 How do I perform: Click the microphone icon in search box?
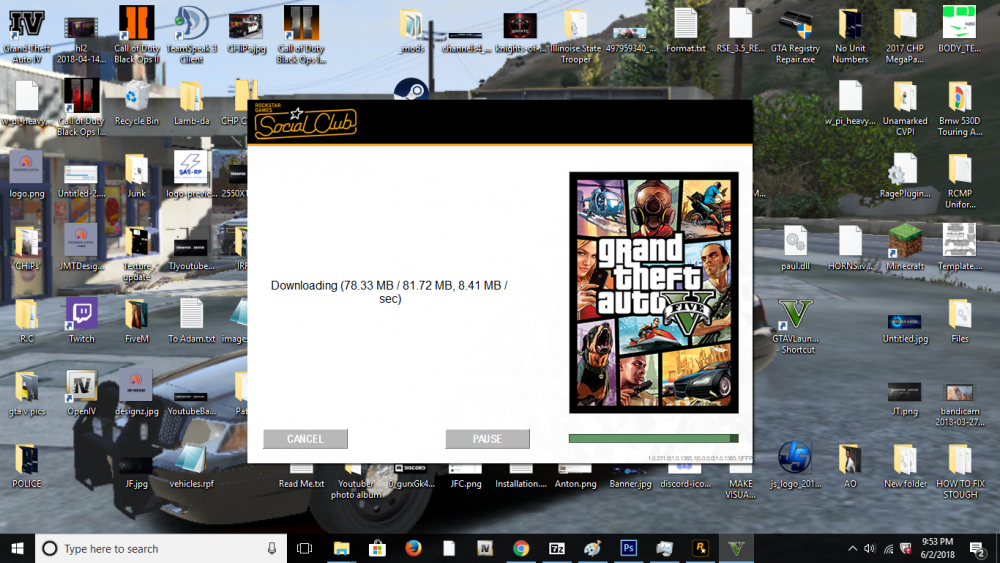(x=272, y=548)
